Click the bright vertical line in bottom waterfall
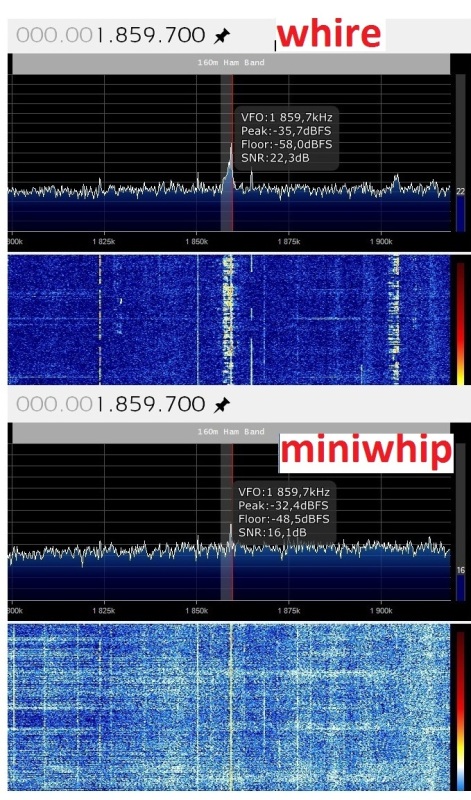471x800 pixels. (x=230, y=707)
